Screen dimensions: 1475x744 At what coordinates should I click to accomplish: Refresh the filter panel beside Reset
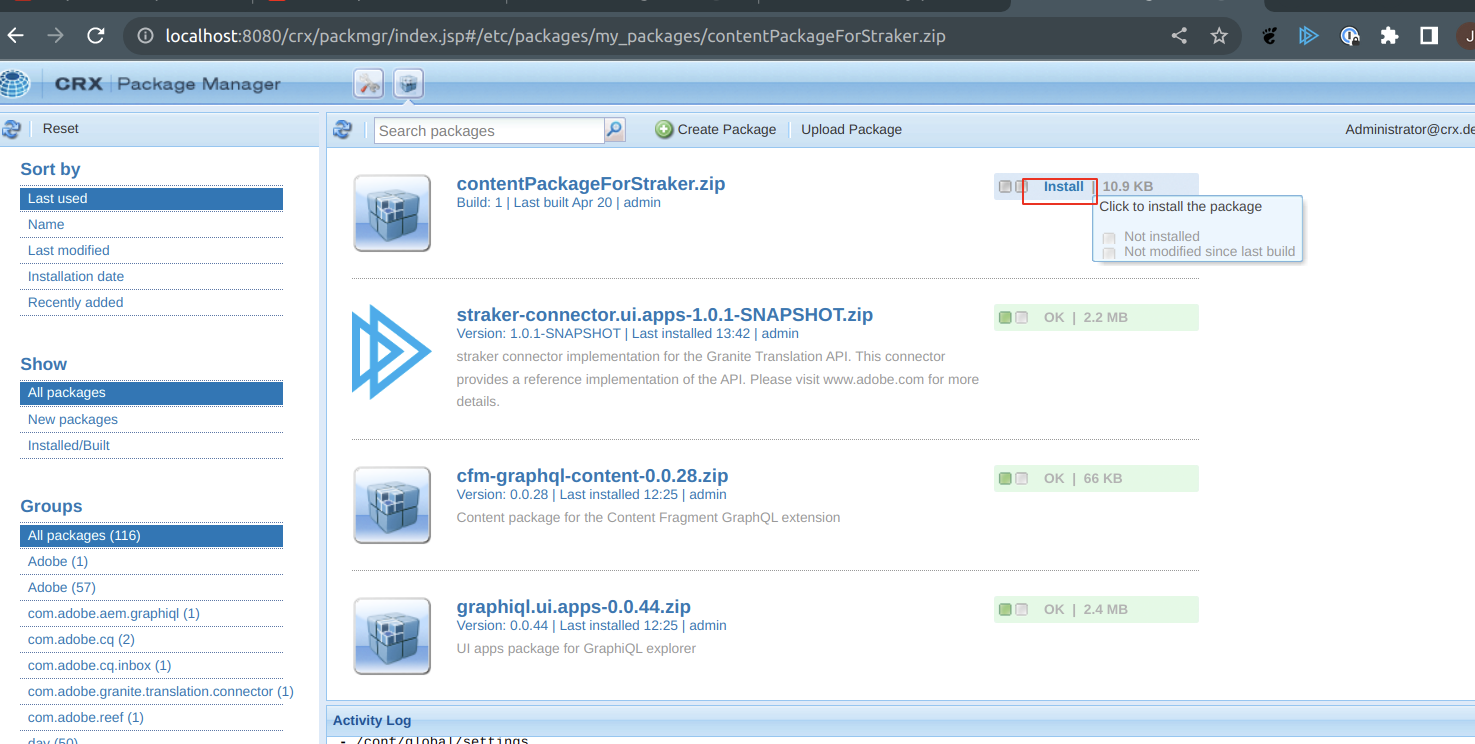[11, 129]
